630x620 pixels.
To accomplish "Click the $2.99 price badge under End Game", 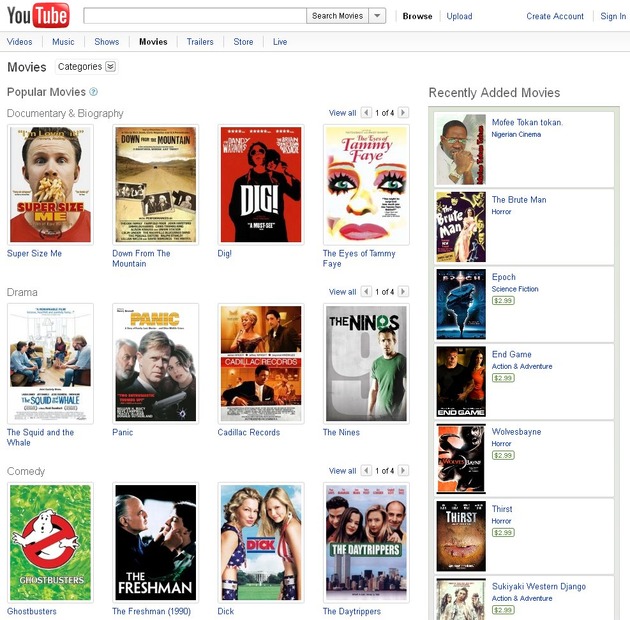I will (x=503, y=378).
